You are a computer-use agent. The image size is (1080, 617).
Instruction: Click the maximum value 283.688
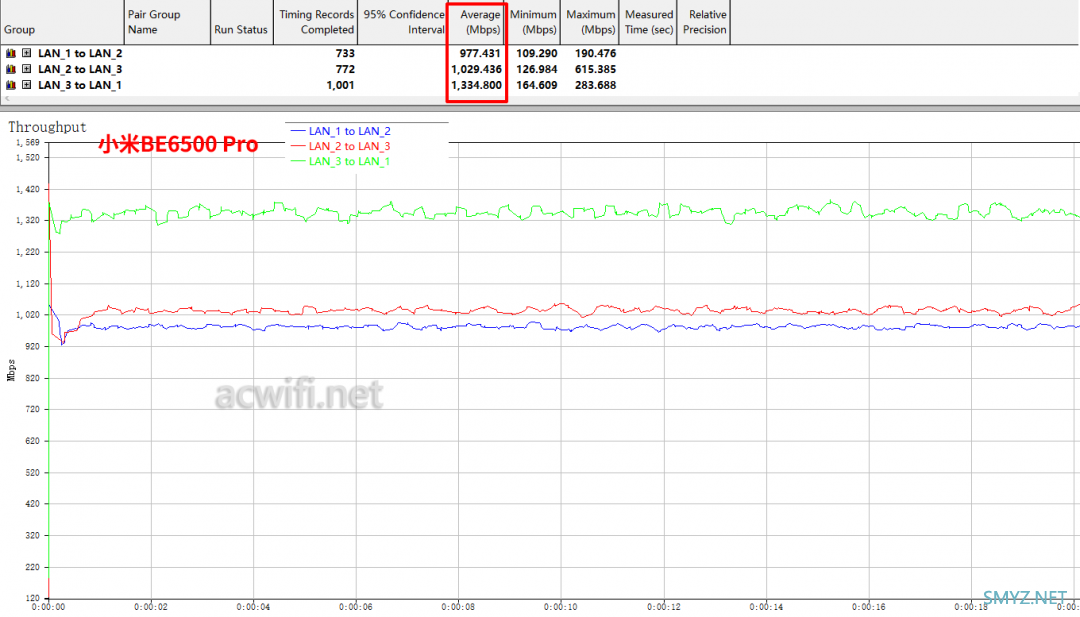point(595,85)
